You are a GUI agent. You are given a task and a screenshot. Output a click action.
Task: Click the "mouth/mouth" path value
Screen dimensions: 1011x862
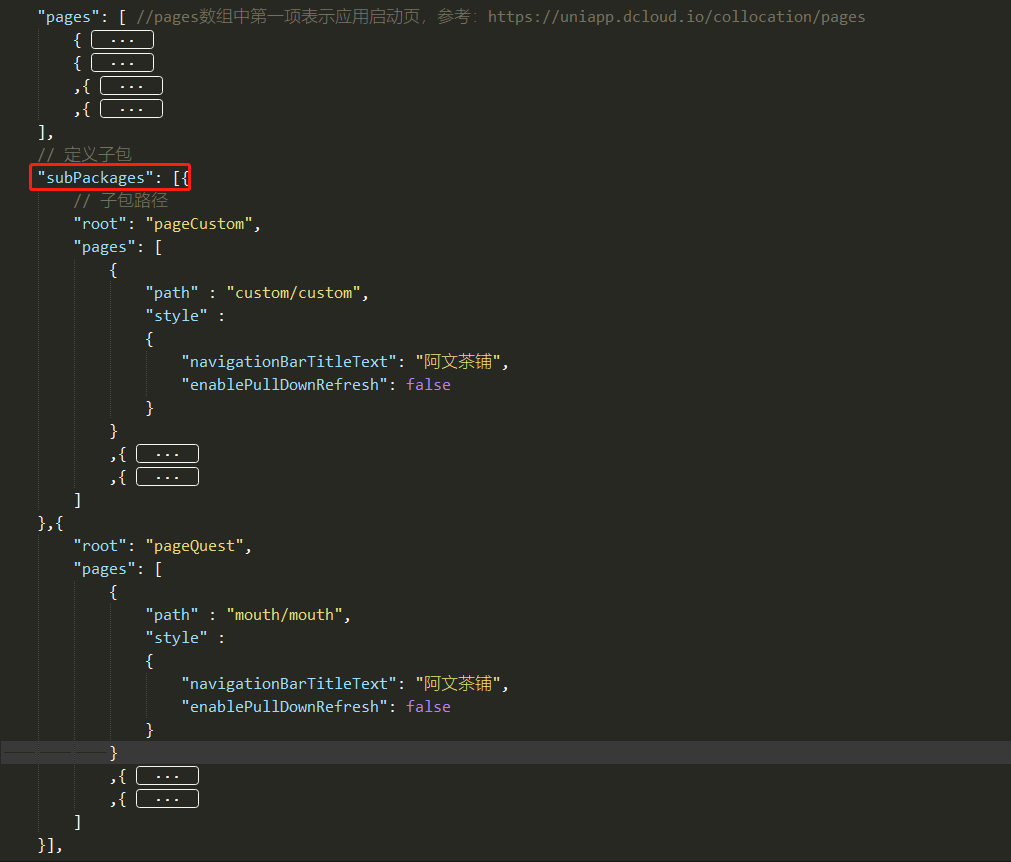(x=284, y=615)
